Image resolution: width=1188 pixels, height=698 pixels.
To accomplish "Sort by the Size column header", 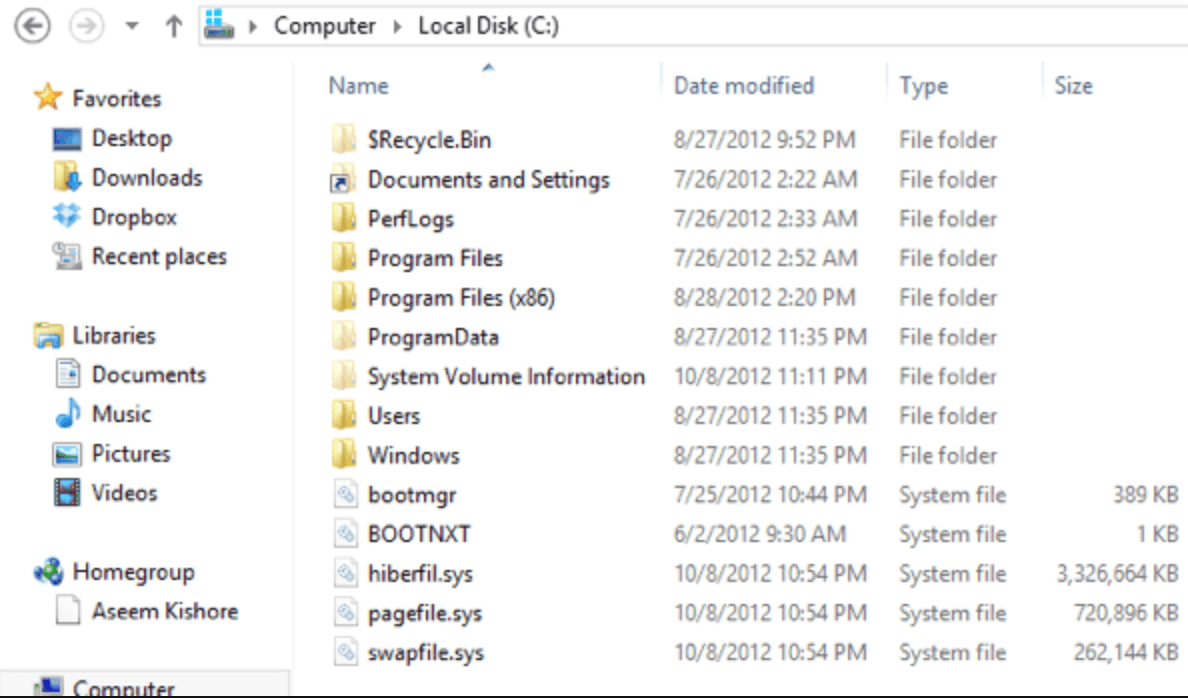I will [1074, 86].
